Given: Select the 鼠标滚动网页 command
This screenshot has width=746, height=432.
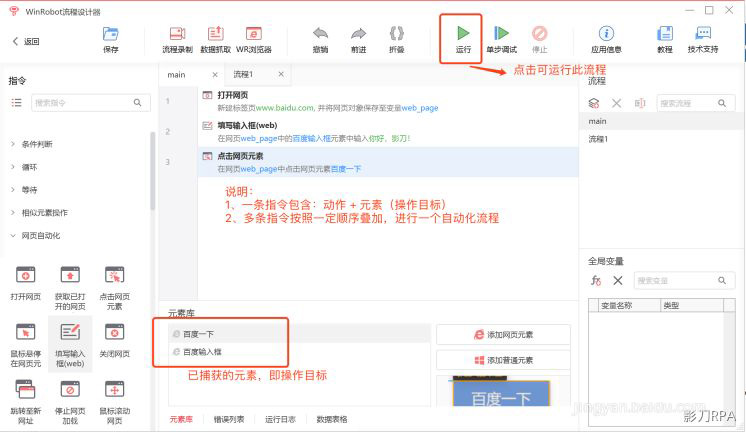Looking at the screenshot, I should click(x=115, y=402).
